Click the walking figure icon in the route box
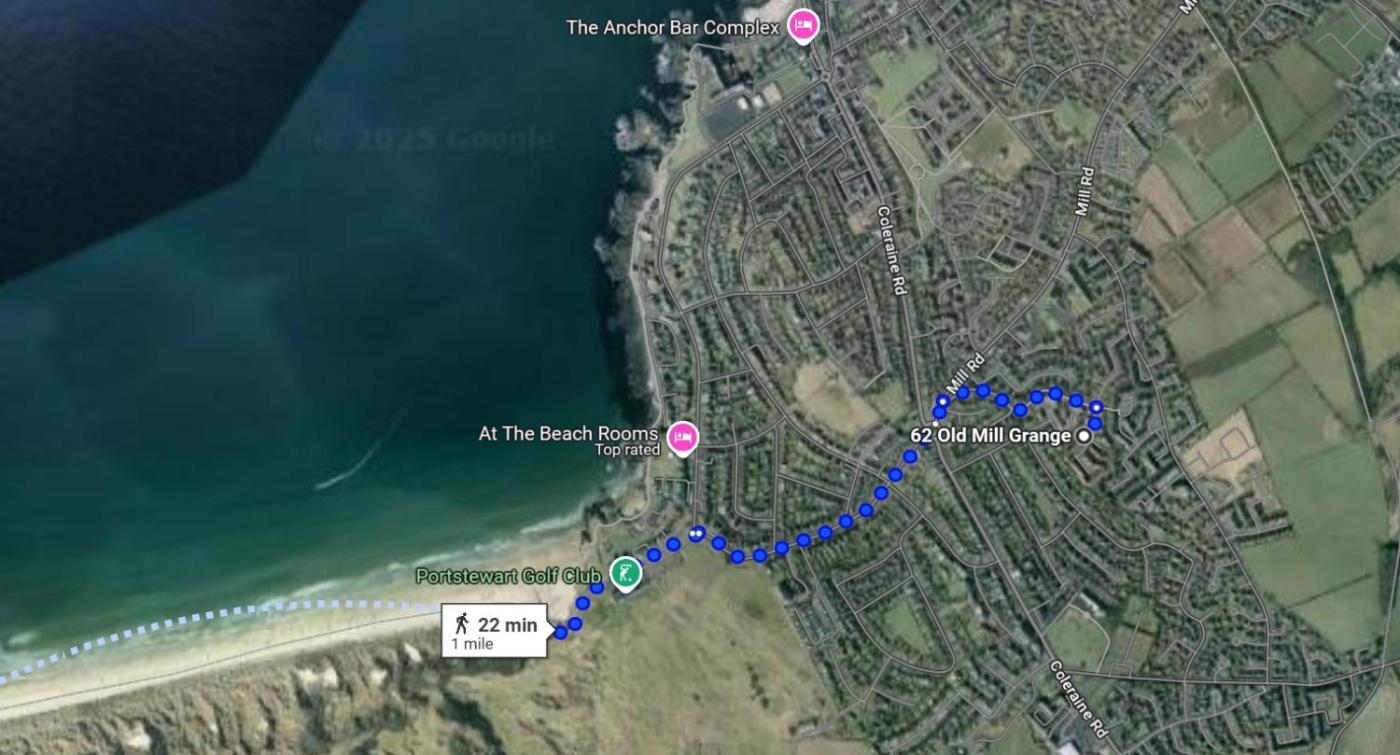Screen dimensions: 1400x755 461,624
